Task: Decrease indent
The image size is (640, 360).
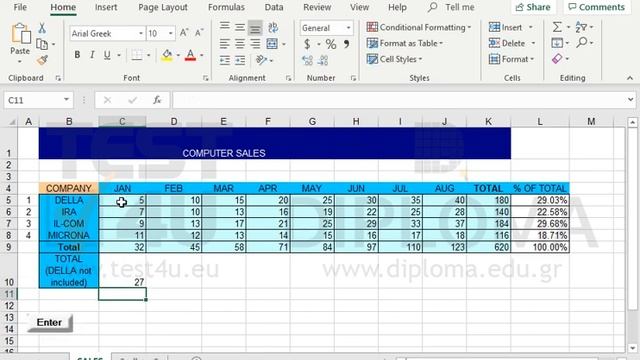Action: 224,60
